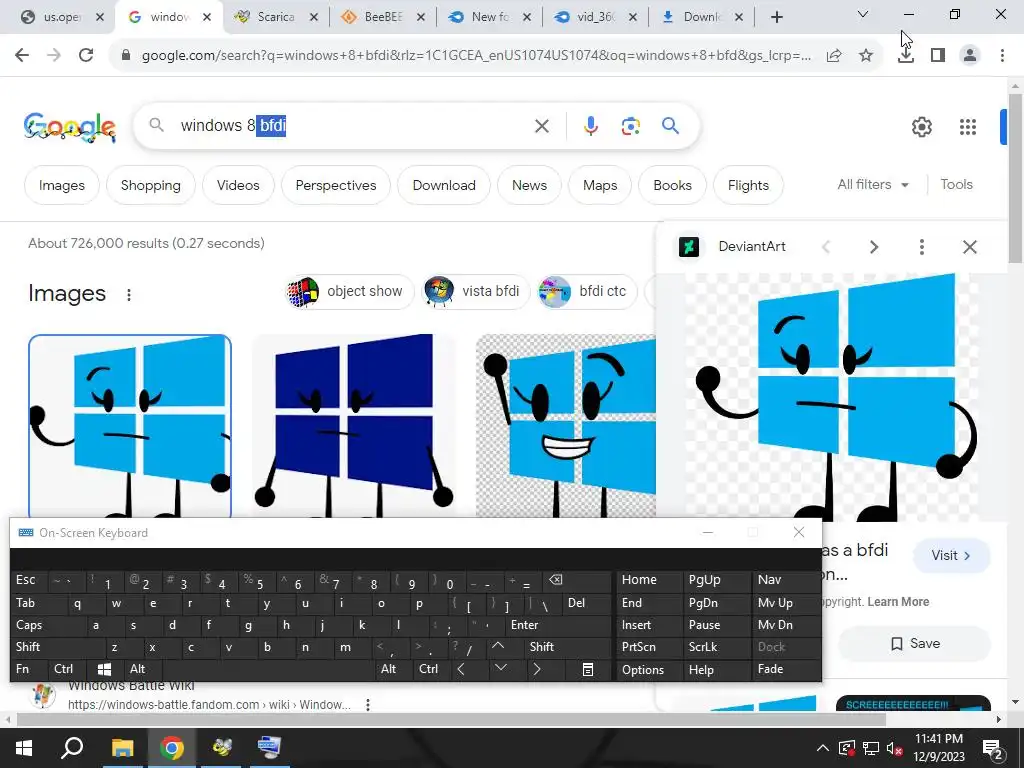
Task: Select the object show suggestion chip
Action: pyautogui.click(x=349, y=291)
